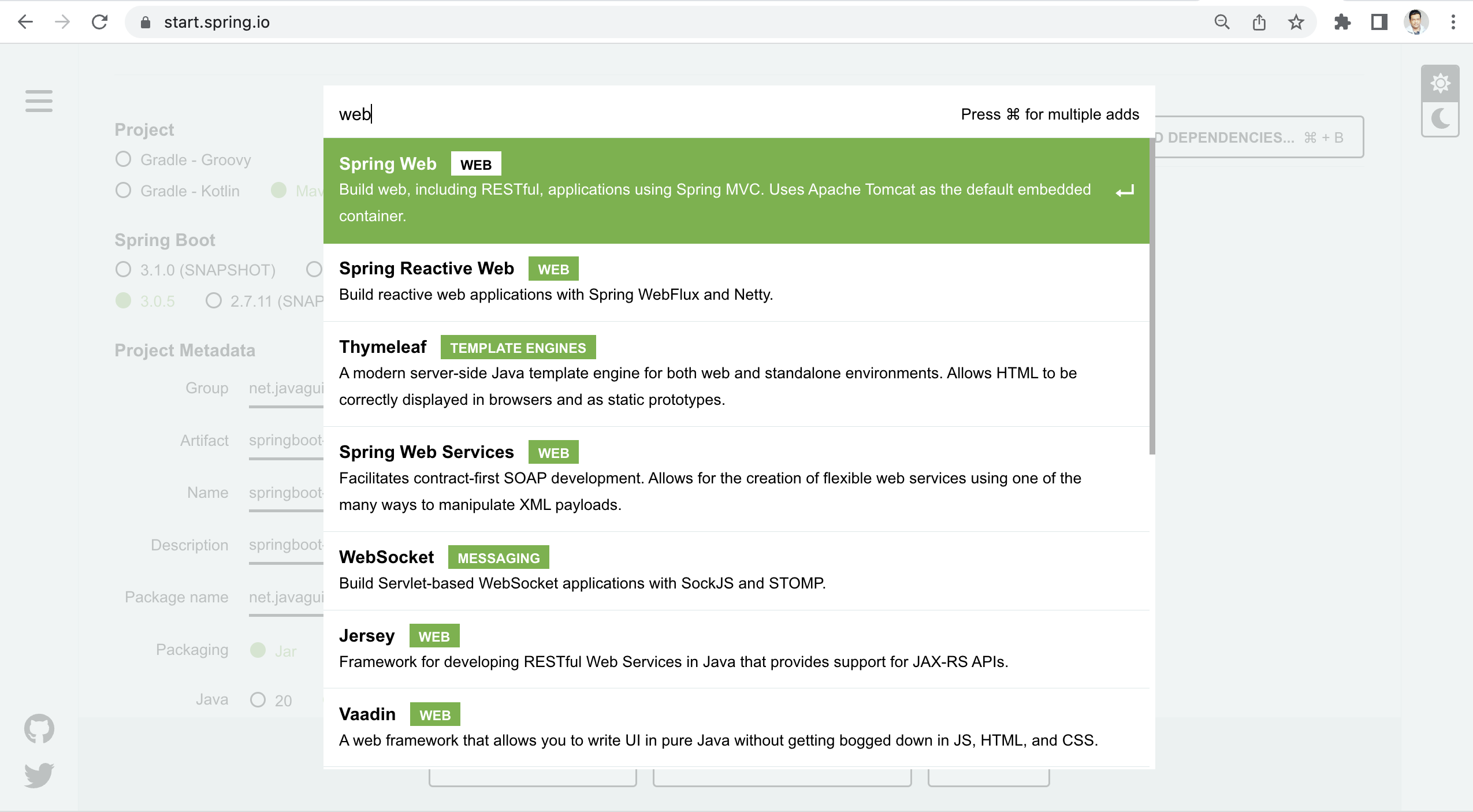The height and width of the screenshot is (812, 1473).
Task: Click the WEB tag on Spring Reactive Web
Action: pyautogui.click(x=553, y=269)
